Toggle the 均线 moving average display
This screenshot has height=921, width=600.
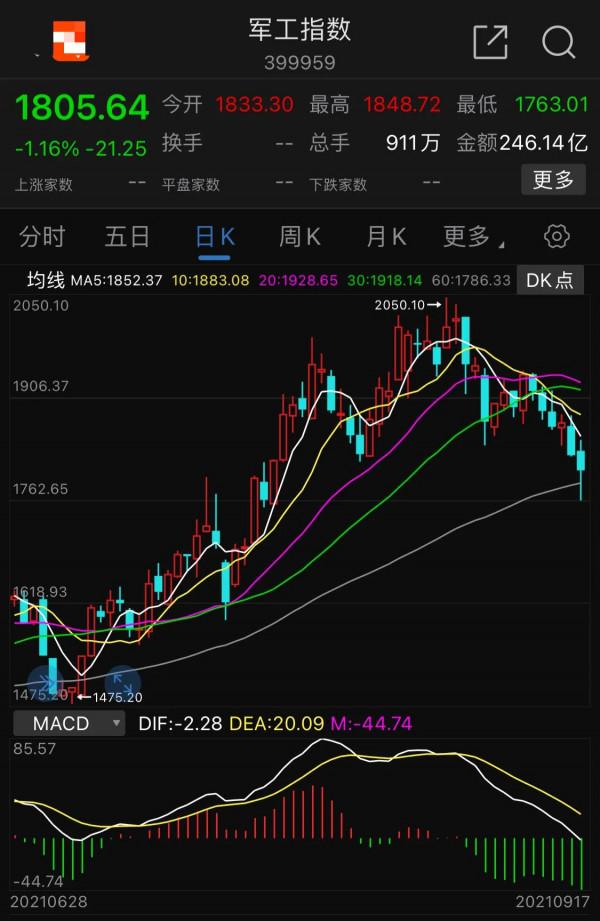click(x=45, y=280)
